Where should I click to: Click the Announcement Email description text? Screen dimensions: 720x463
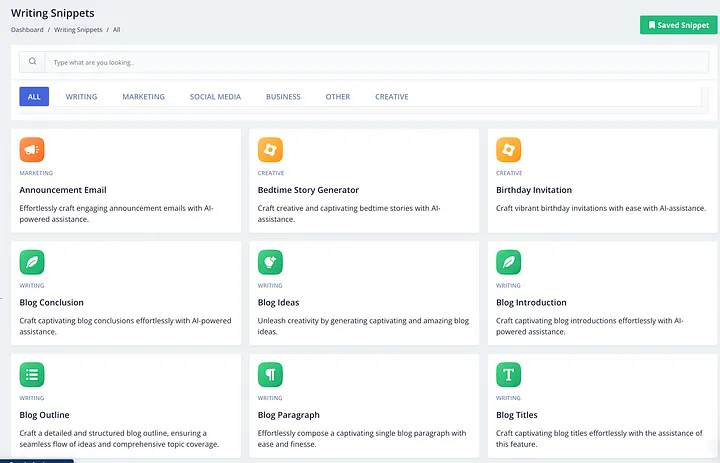coord(116,214)
